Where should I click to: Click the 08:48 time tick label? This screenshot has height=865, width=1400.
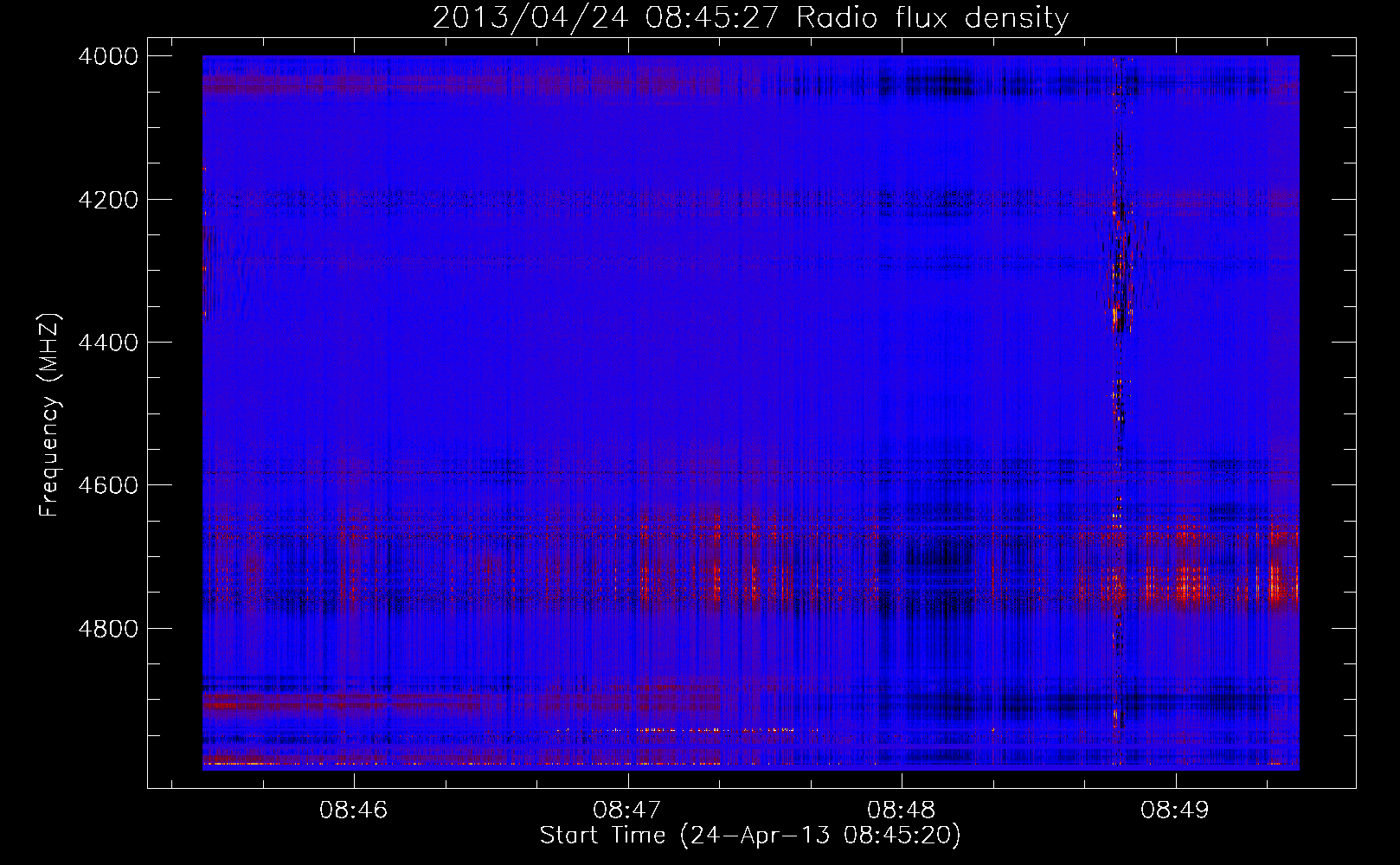point(902,811)
